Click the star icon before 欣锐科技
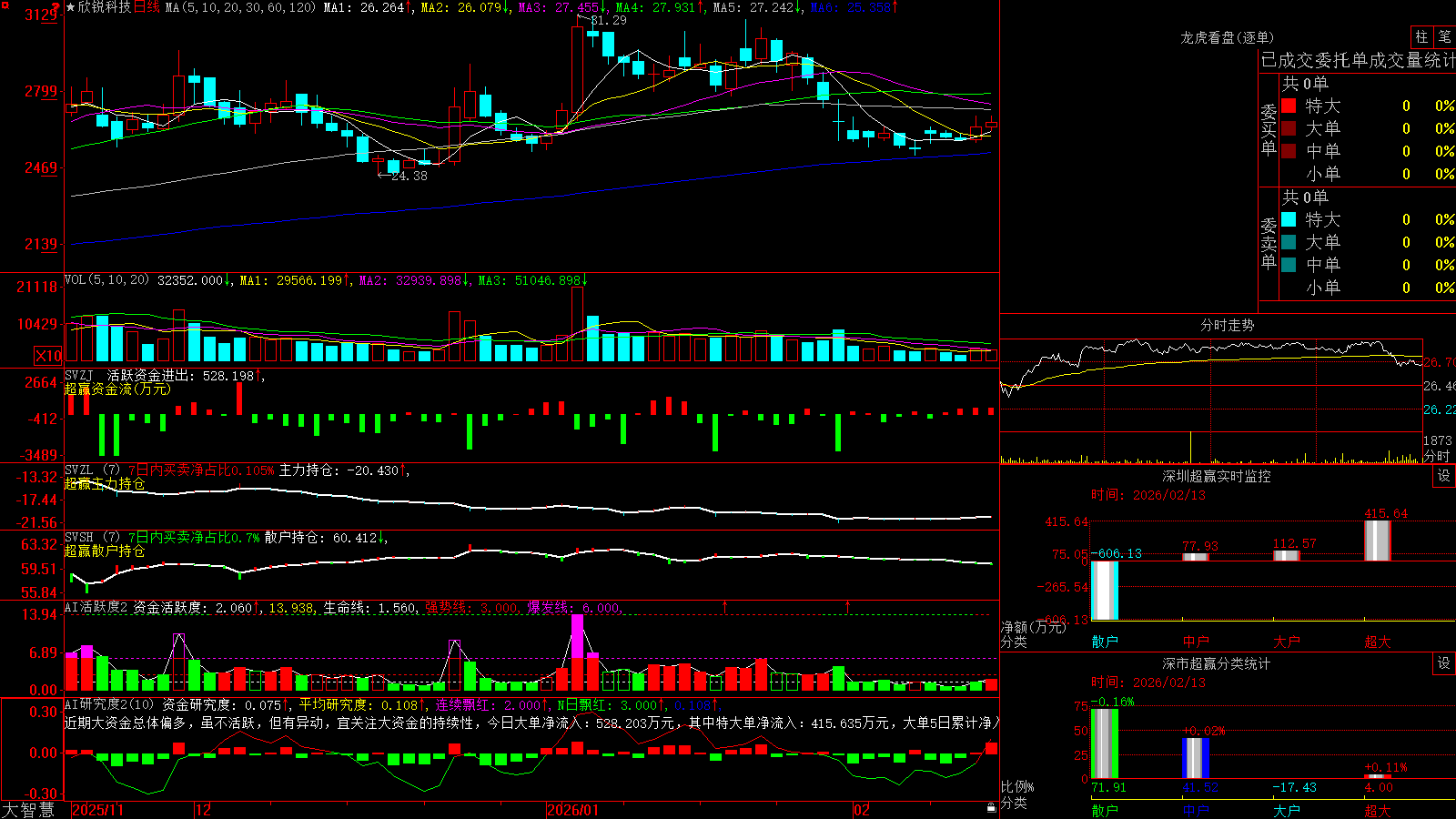This screenshot has width=1456, height=819. coord(71,7)
